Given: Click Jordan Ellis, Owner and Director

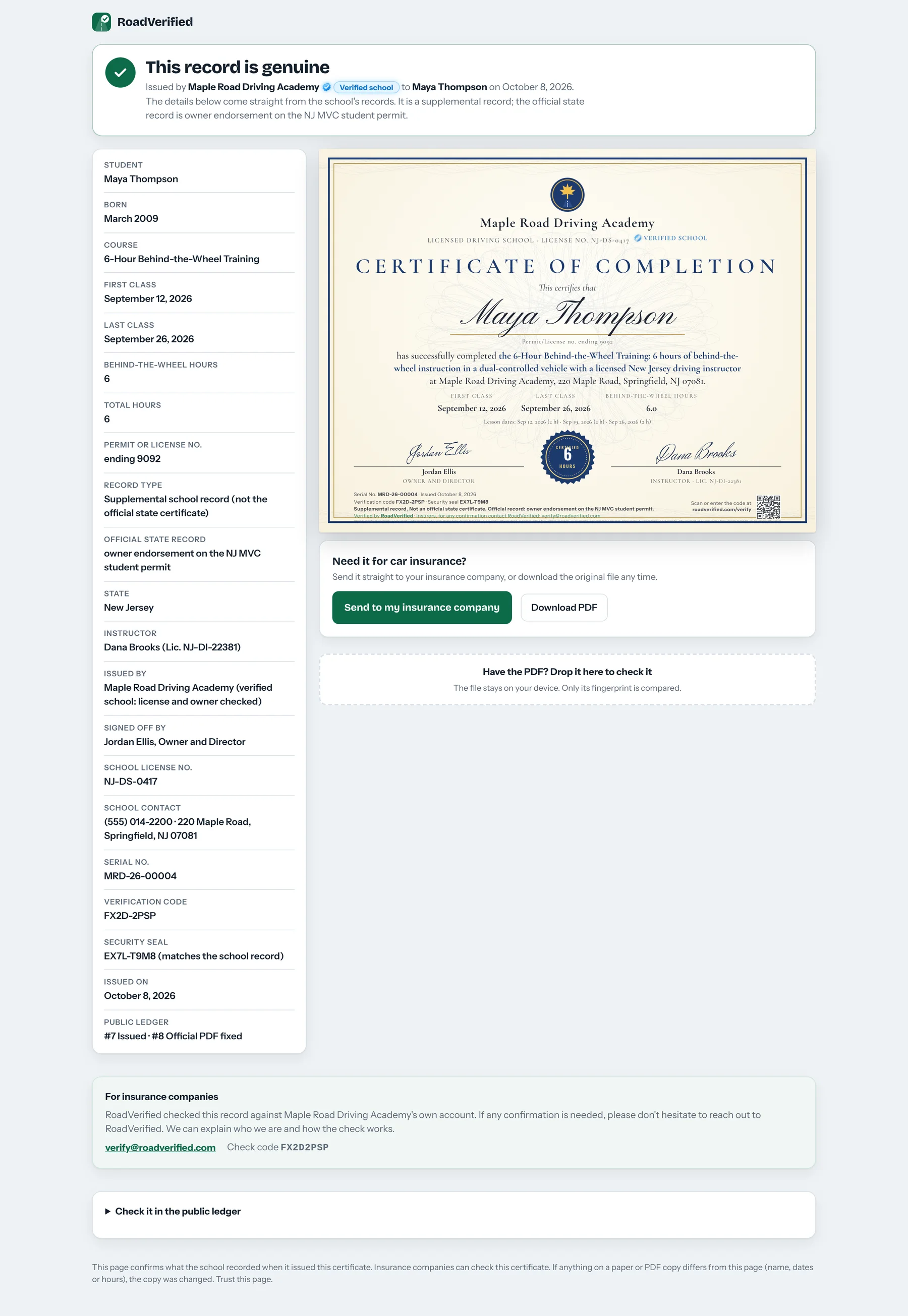Looking at the screenshot, I should click(x=175, y=742).
